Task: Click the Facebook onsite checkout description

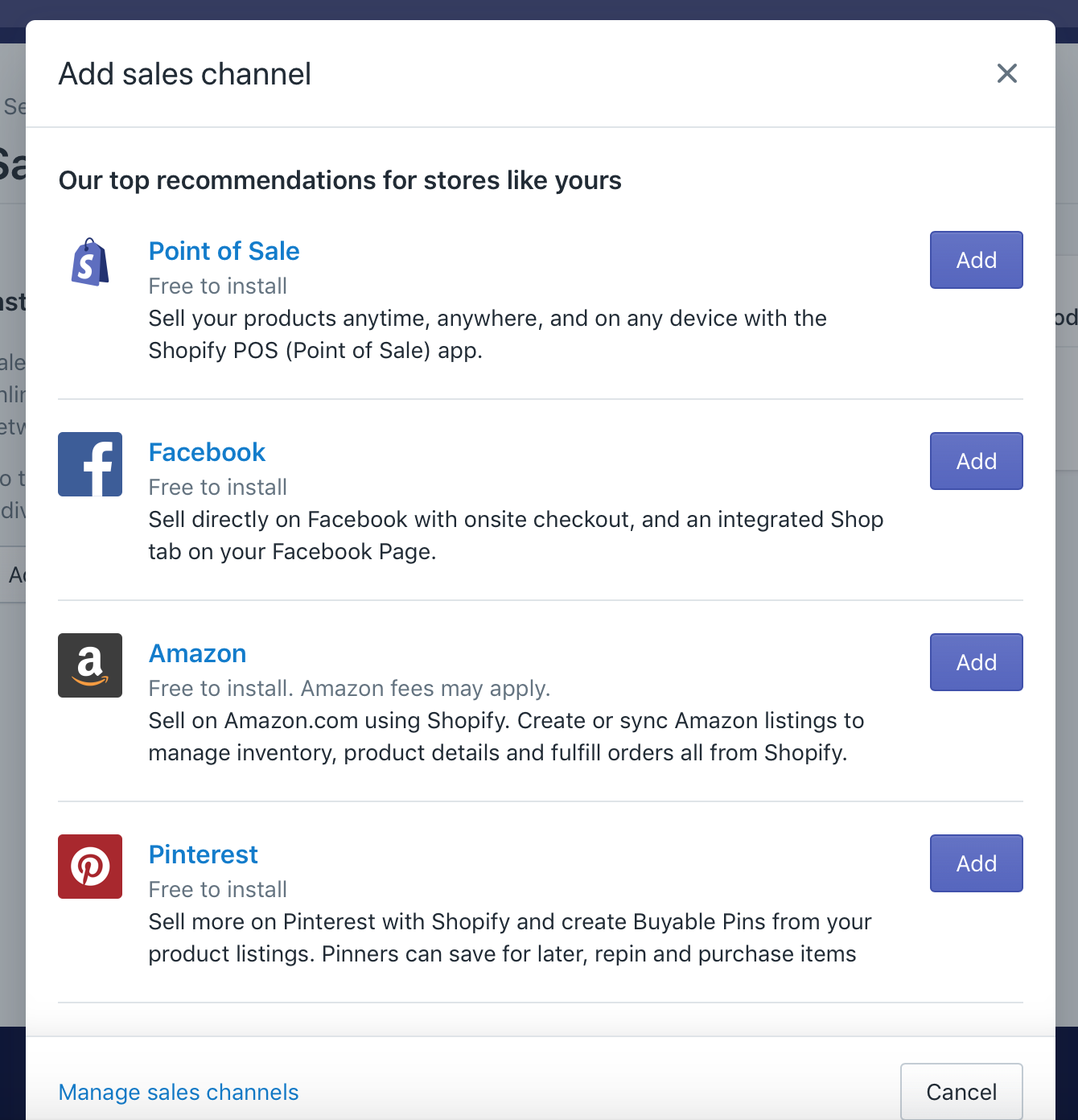Action: click(x=516, y=536)
